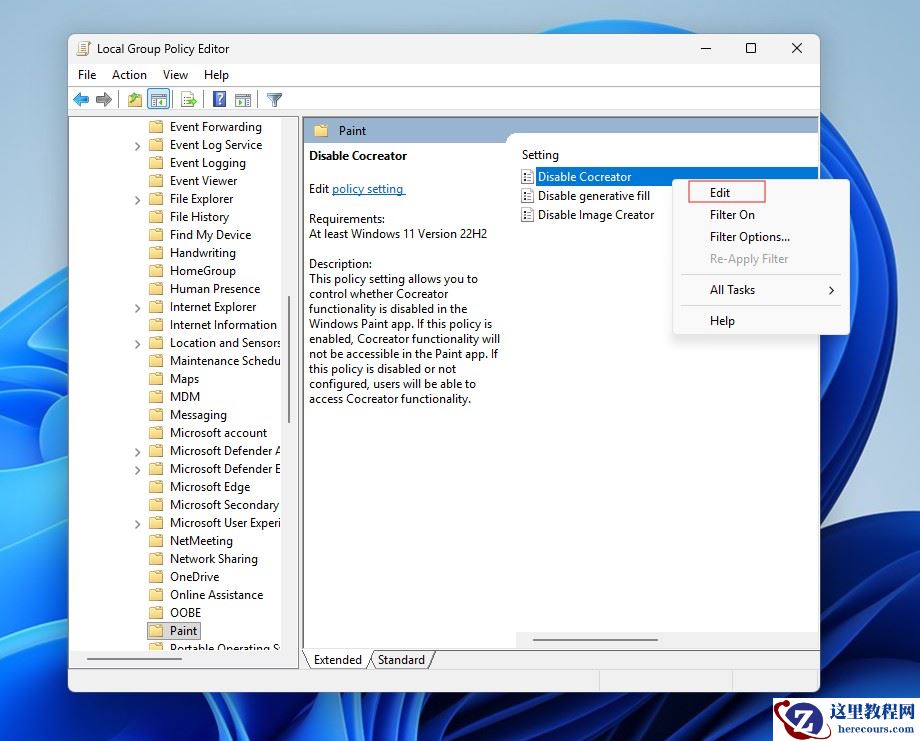Click the Setting column header
Viewport: 920px width, 741px height.
tap(541, 155)
